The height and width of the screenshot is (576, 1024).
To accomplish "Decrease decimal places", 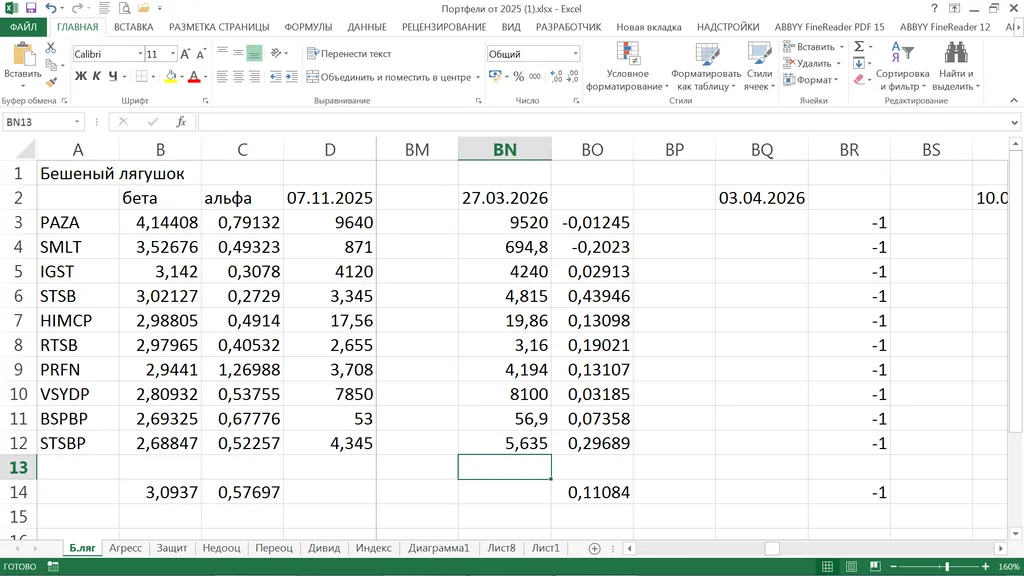I will click(572, 77).
